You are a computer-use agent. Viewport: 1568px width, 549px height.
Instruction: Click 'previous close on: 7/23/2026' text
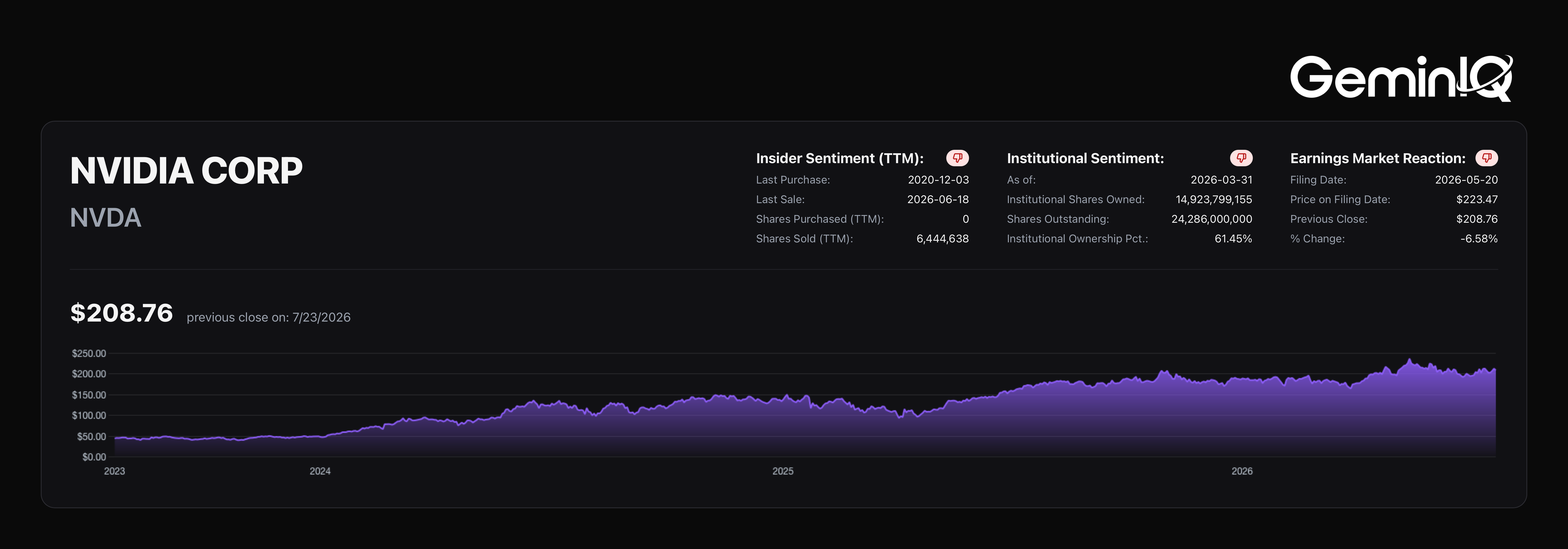[268, 317]
